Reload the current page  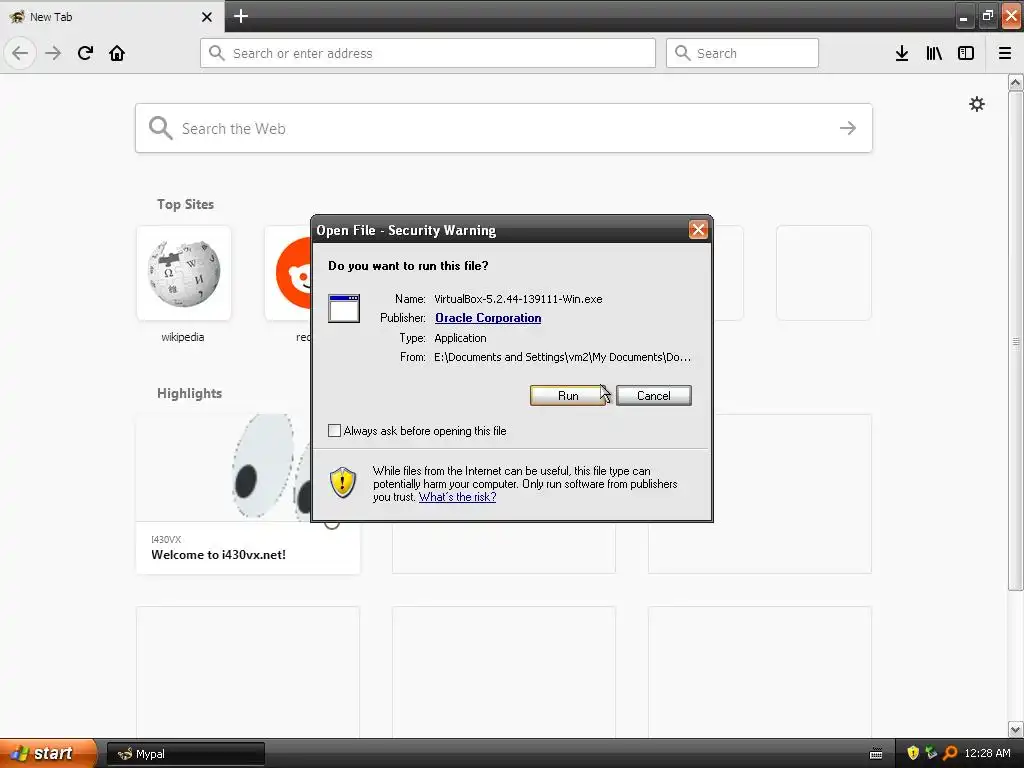86,53
